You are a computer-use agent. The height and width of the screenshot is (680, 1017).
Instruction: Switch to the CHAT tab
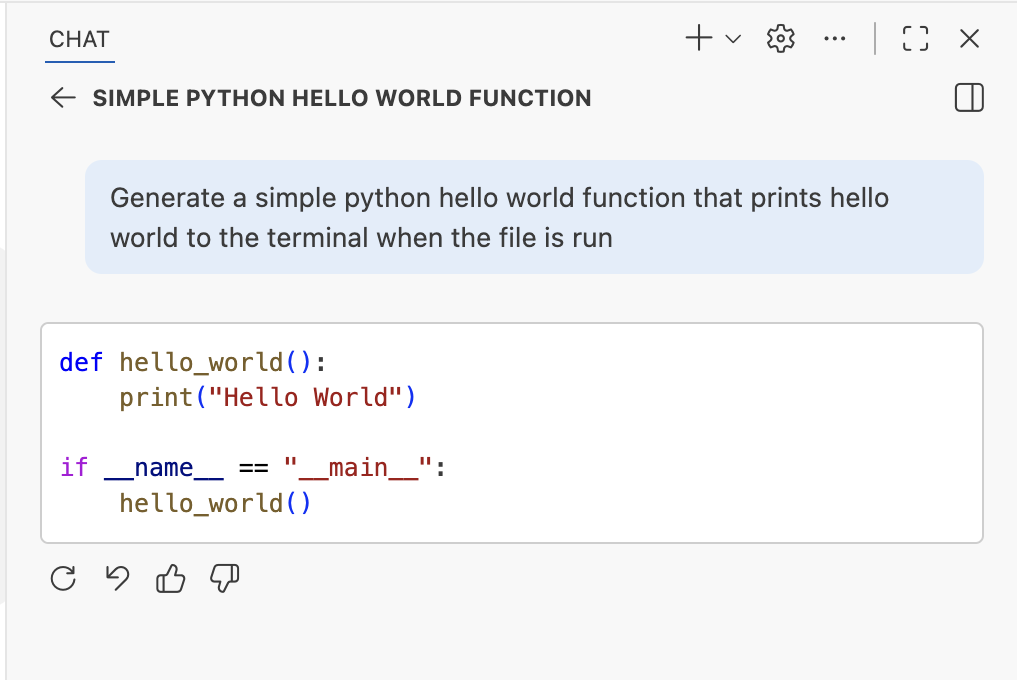point(78,39)
